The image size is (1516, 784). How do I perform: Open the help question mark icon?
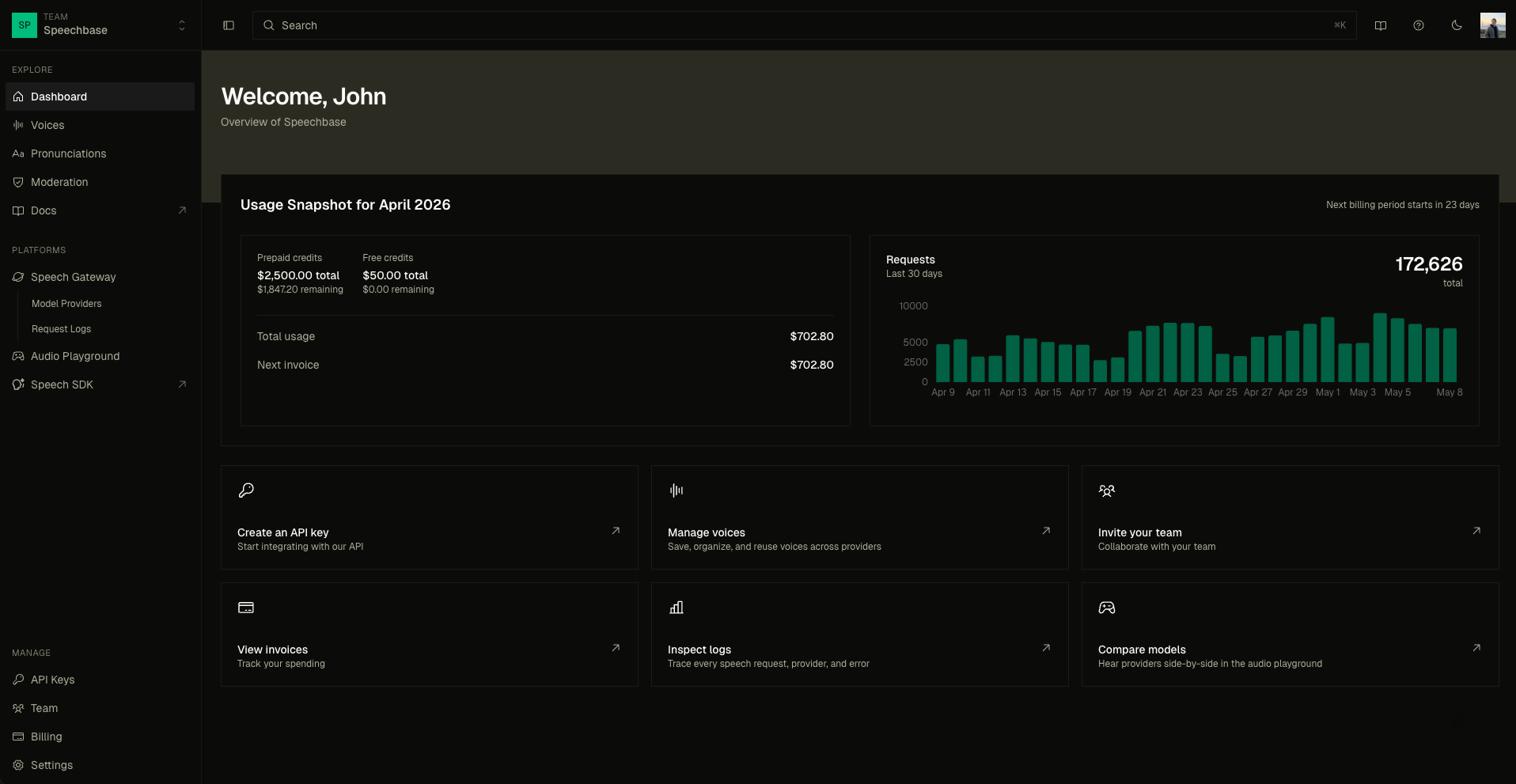(x=1419, y=25)
